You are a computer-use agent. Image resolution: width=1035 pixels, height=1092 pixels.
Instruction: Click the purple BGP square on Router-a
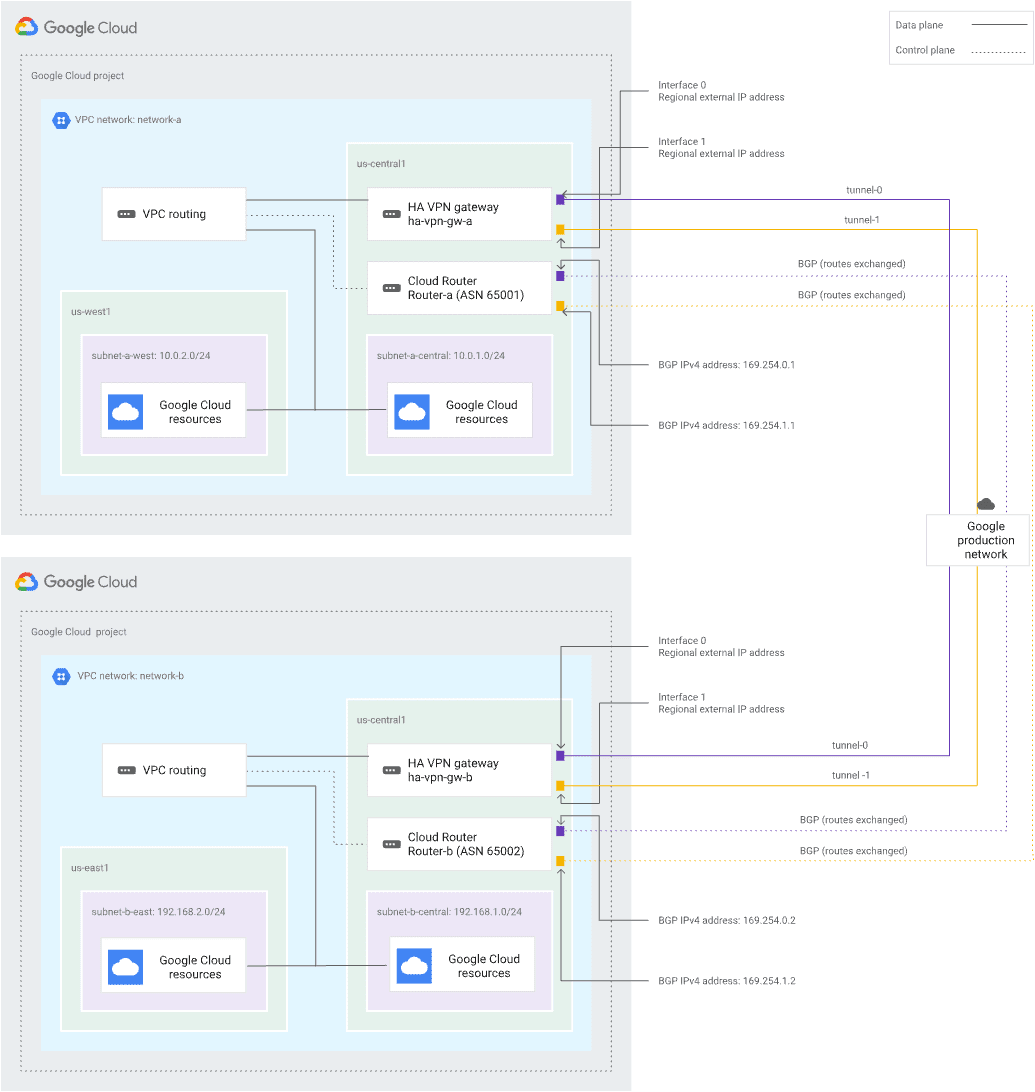point(560,276)
